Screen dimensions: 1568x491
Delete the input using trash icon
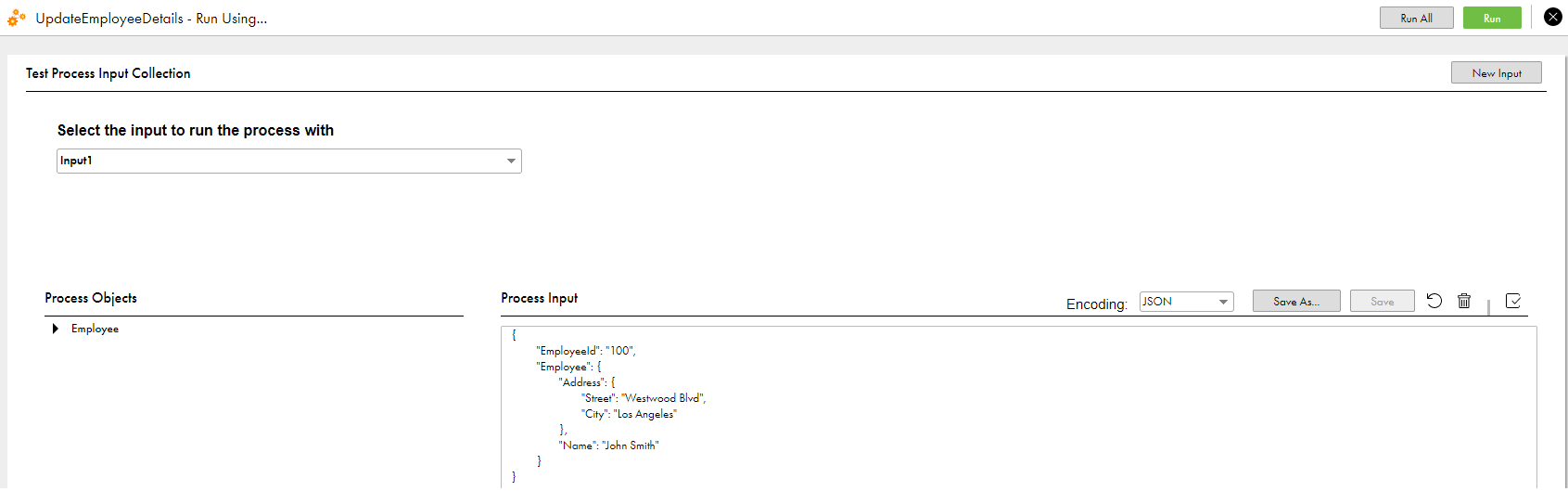(x=1464, y=300)
